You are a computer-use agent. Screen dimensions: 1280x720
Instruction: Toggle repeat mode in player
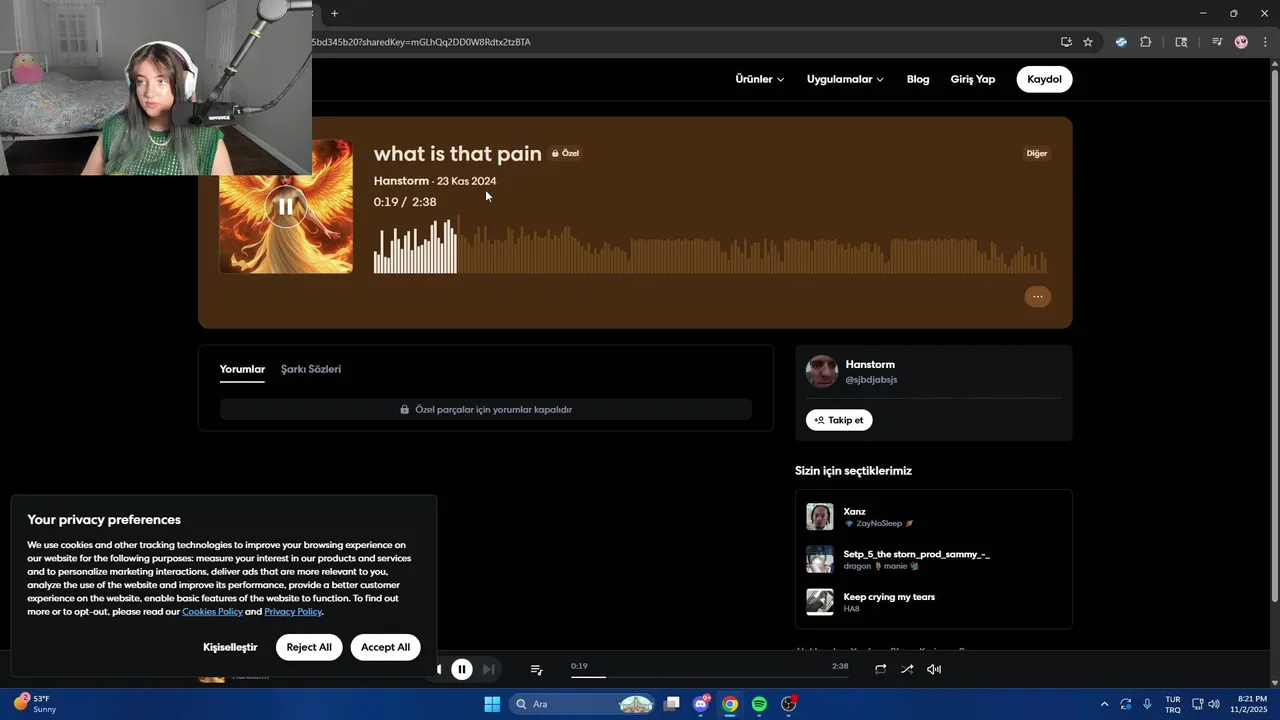pos(880,669)
